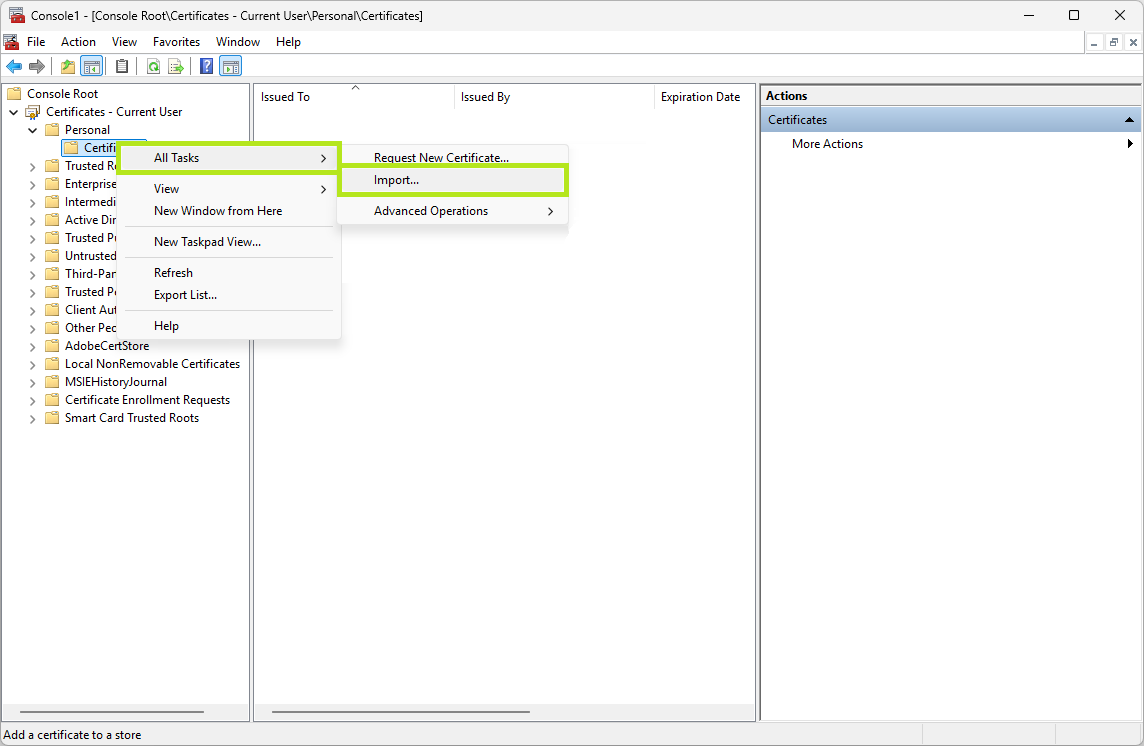Collapse the Personal tree node
This screenshot has width=1144, height=746.
[x=32, y=130]
